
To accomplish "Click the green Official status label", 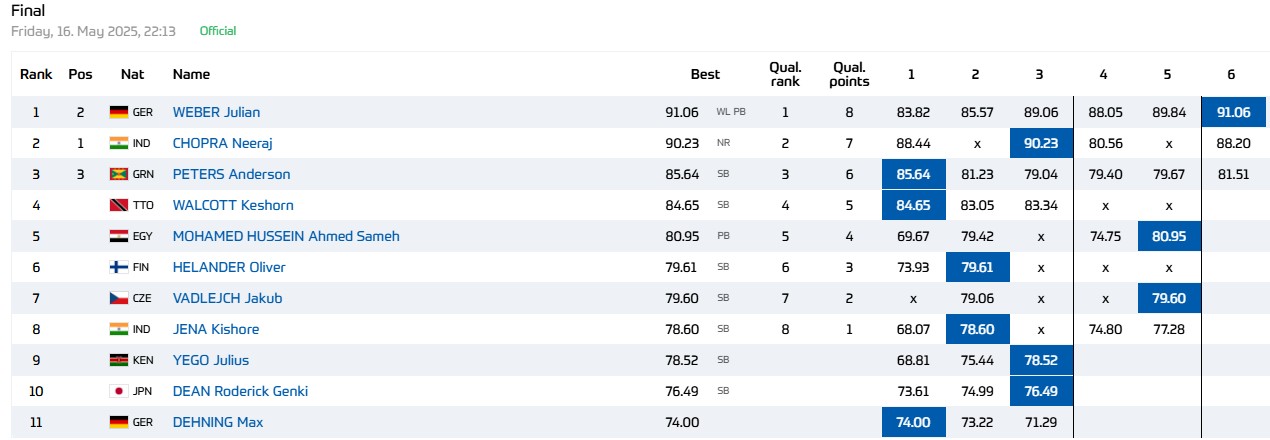I will click(x=218, y=31).
